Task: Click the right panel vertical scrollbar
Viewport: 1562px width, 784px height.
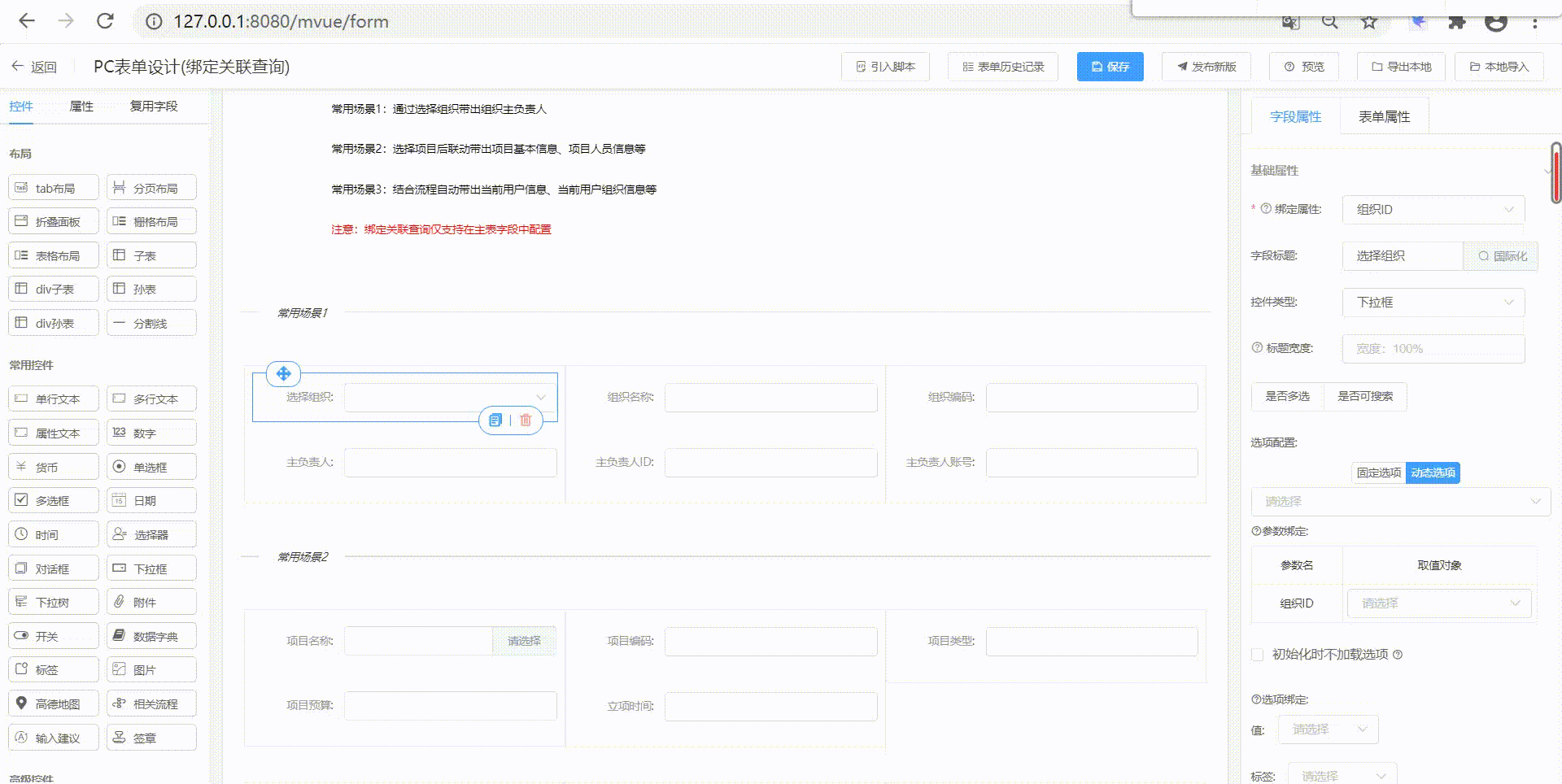Action: 1555,173
